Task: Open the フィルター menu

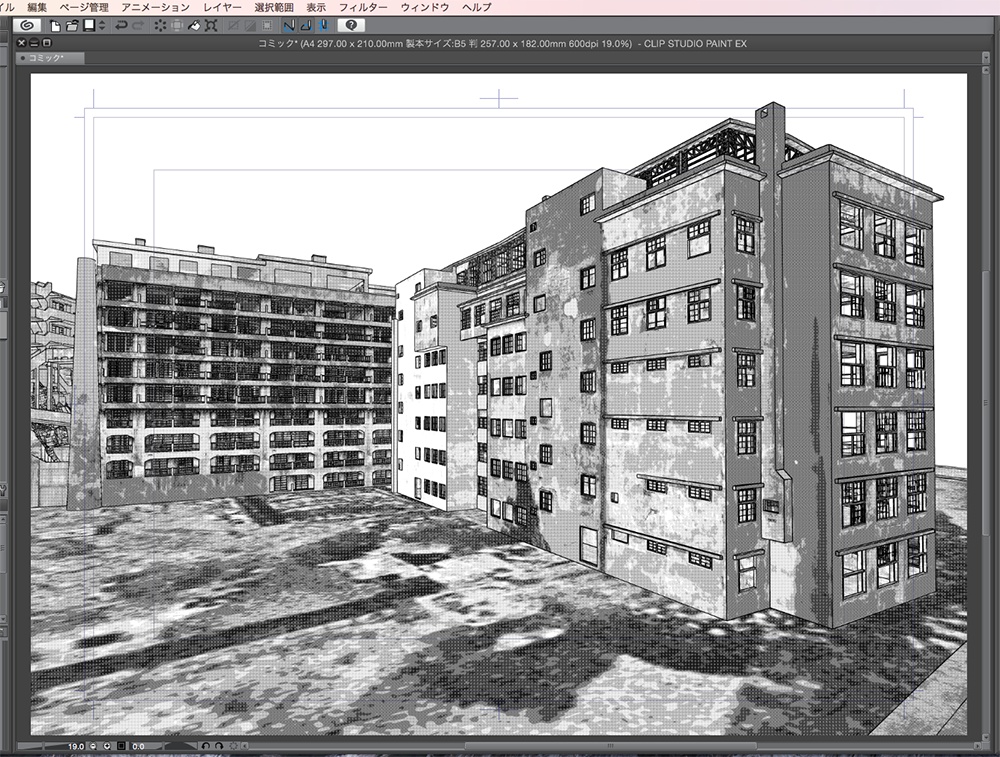Action: click(363, 7)
